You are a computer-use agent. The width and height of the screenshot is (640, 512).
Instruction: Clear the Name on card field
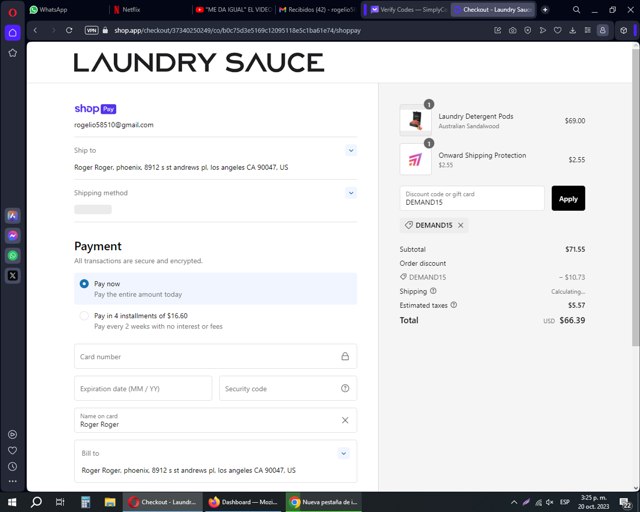(345, 420)
